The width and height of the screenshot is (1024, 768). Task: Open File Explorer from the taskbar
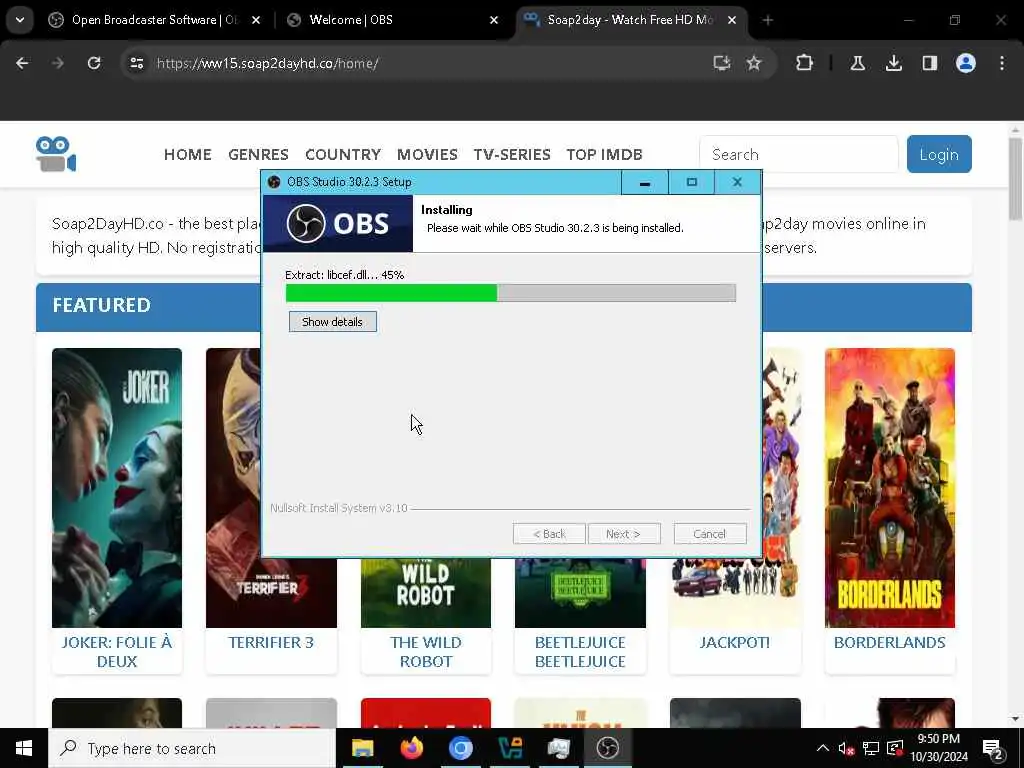point(362,748)
